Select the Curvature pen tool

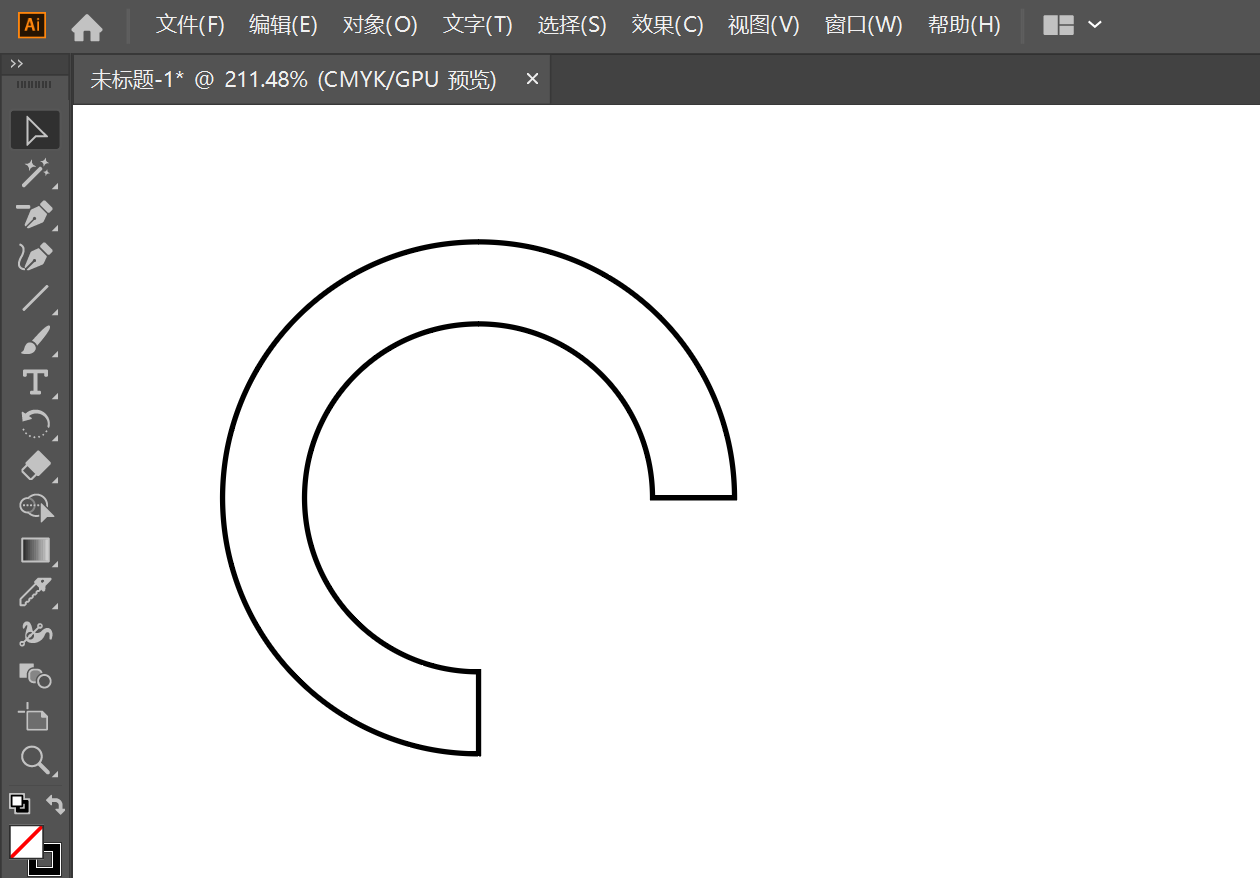click(x=35, y=256)
